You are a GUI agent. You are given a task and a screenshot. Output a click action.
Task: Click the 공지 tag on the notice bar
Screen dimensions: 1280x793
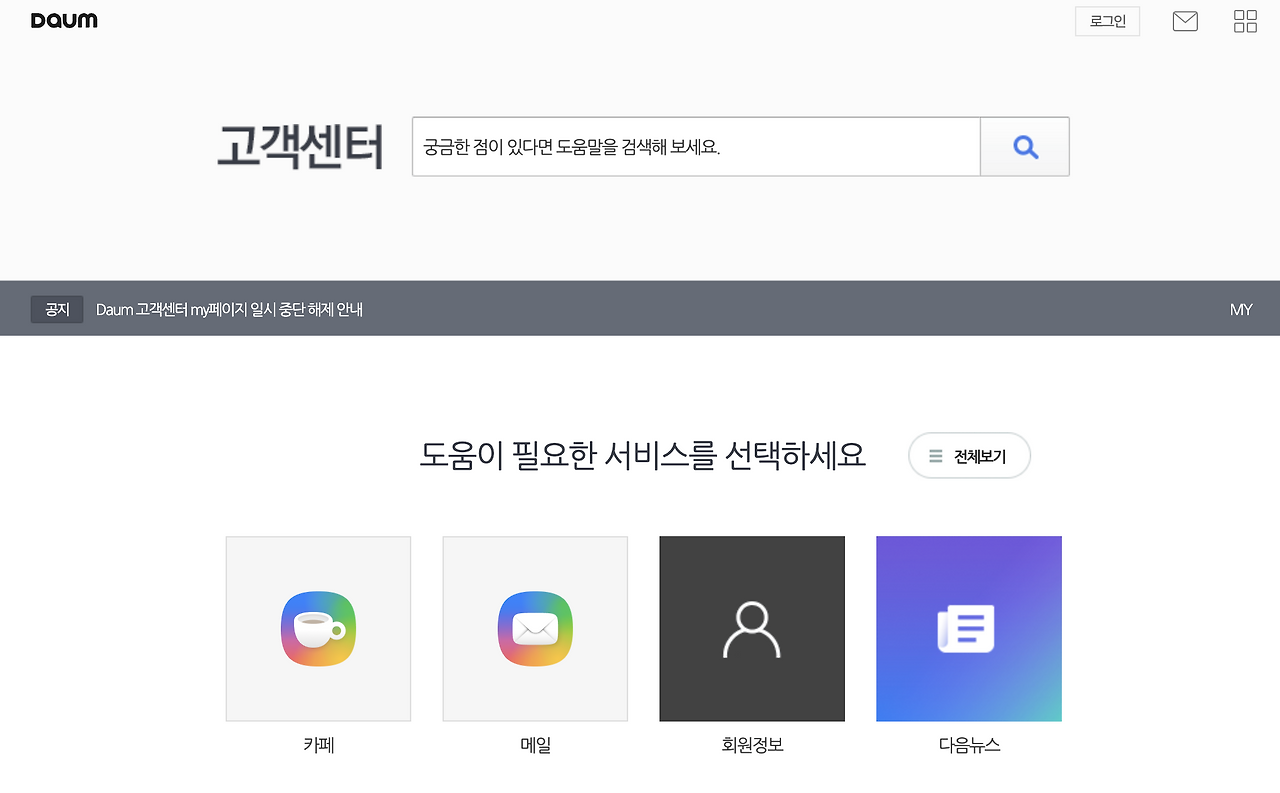[56, 309]
